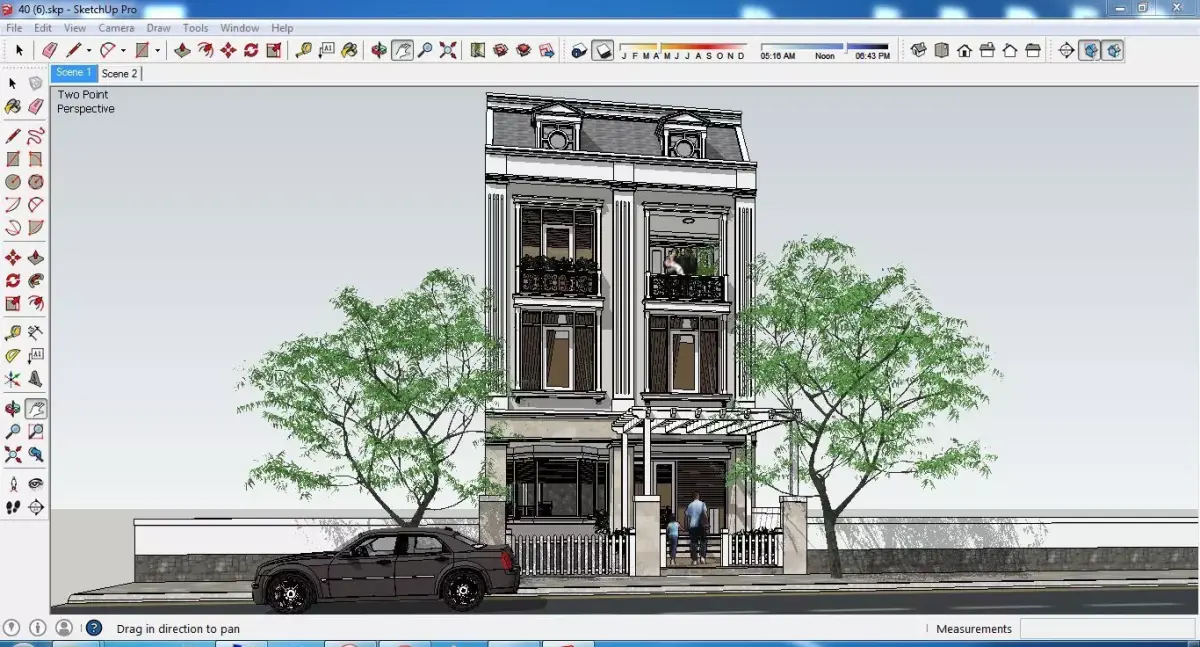Expand the Shapes tool dropdown arrow
The width and height of the screenshot is (1200, 647).
pyautogui.click(x=157, y=50)
